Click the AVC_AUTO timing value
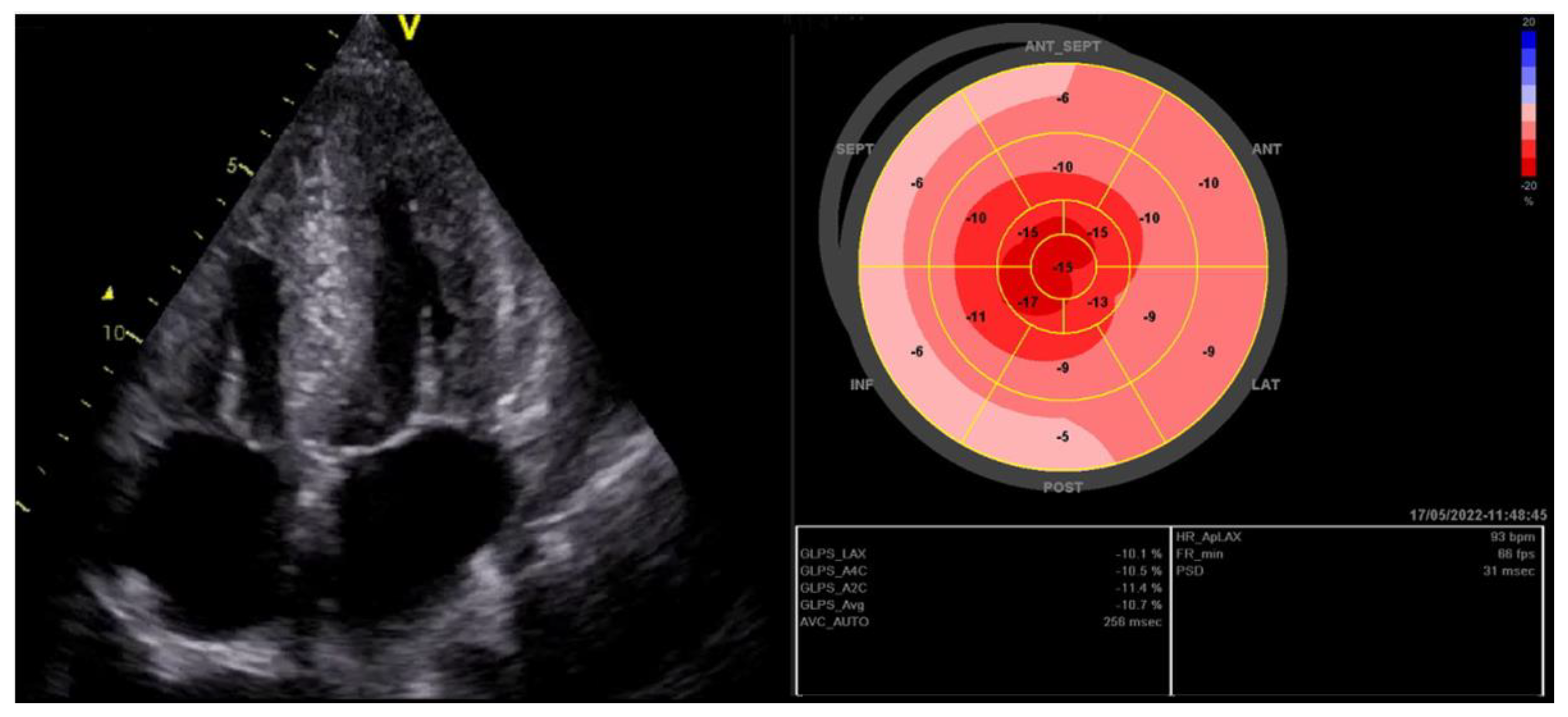1568x717 pixels. 1132,622
